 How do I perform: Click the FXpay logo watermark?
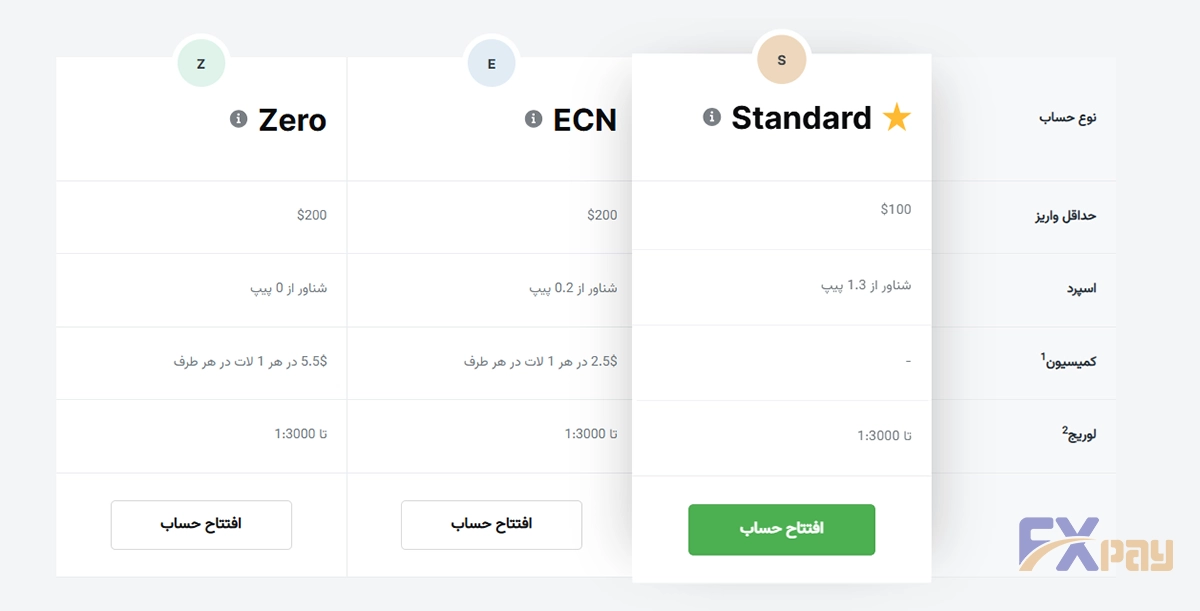[1095, 546]
